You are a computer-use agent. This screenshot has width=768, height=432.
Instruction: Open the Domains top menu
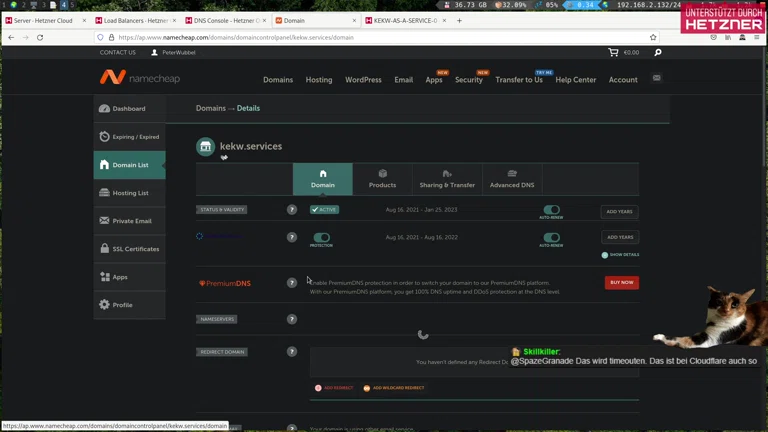(x=278, y=80)
